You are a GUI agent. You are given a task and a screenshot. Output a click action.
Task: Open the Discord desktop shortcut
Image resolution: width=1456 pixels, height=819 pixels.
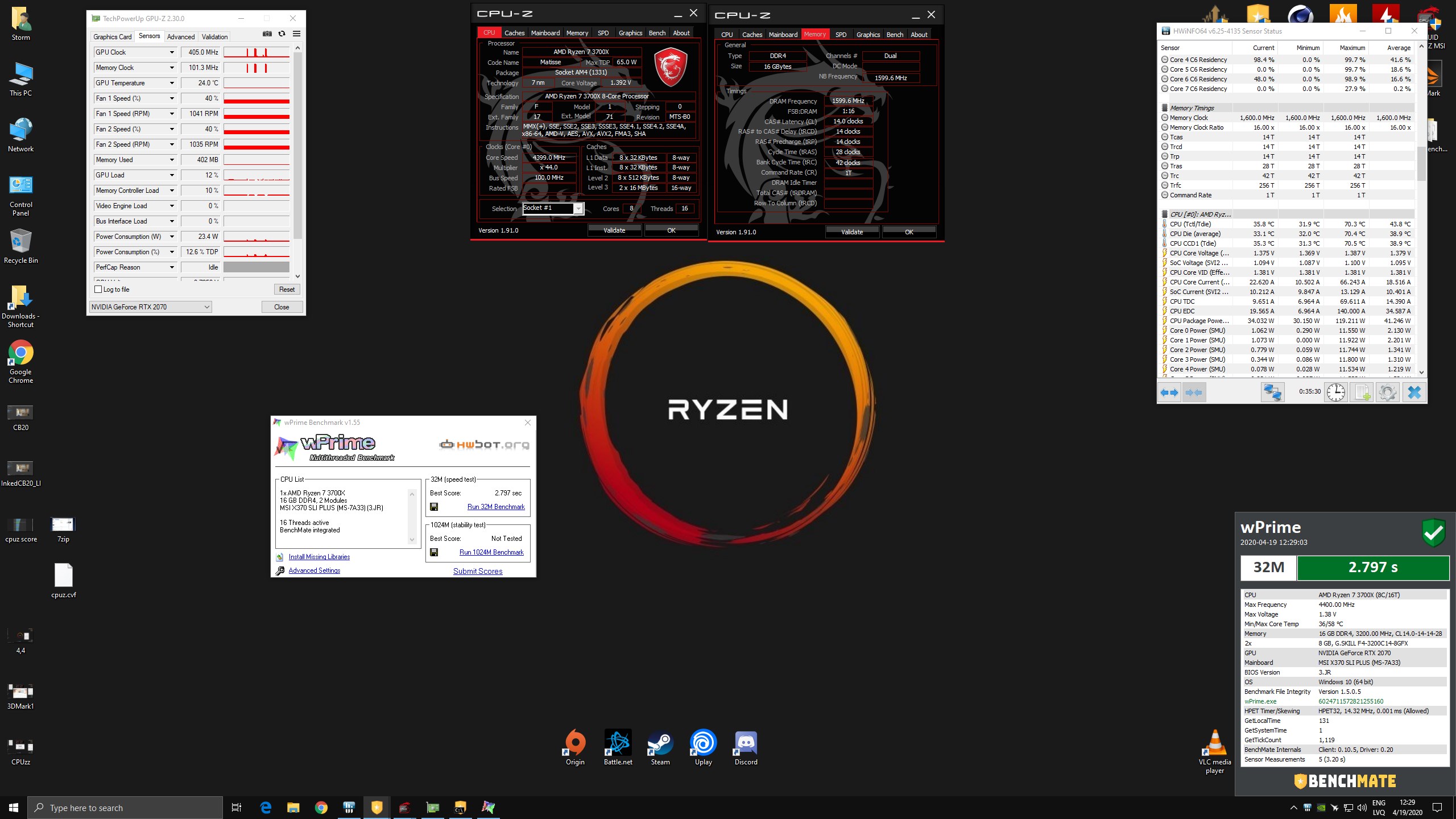click(746, 748)
